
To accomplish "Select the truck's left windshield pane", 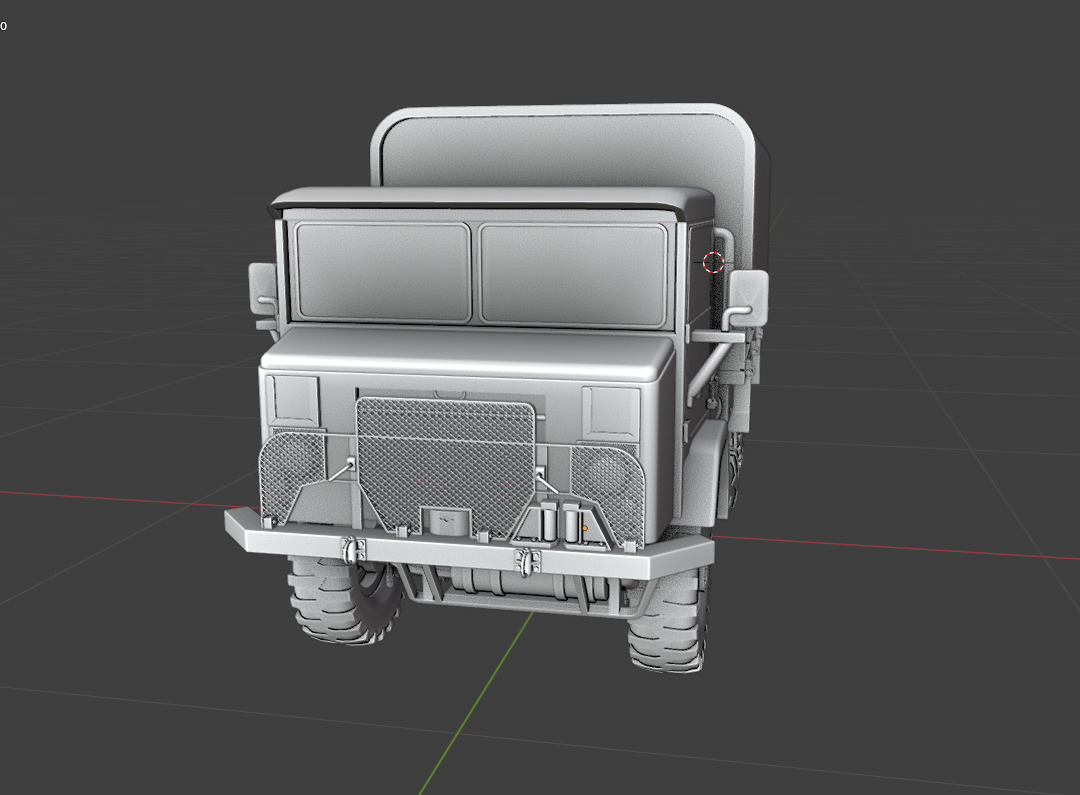I will (383, 271).
